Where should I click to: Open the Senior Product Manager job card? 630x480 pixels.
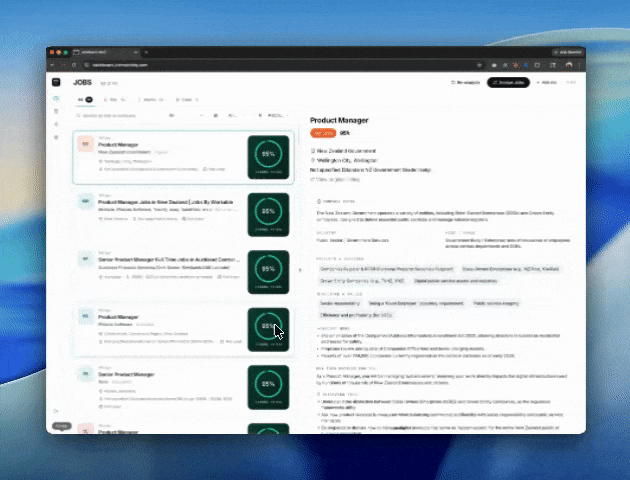tap(183, 387)
